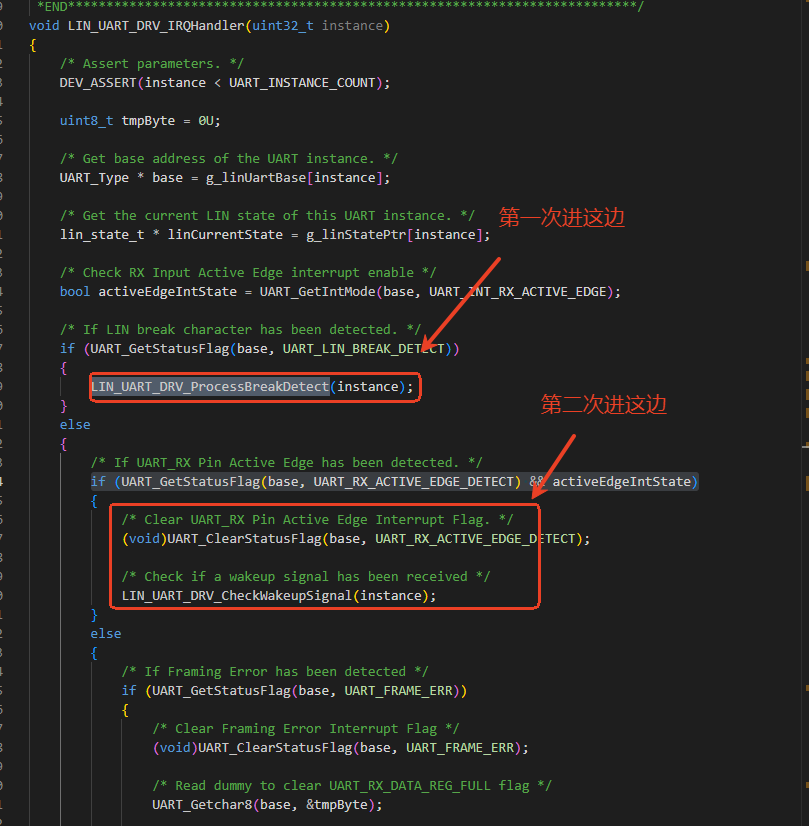This screenshot has height=826, width=809.
Task: Click activeEdgeIntState in the if condition
Action: pos(621,481)
